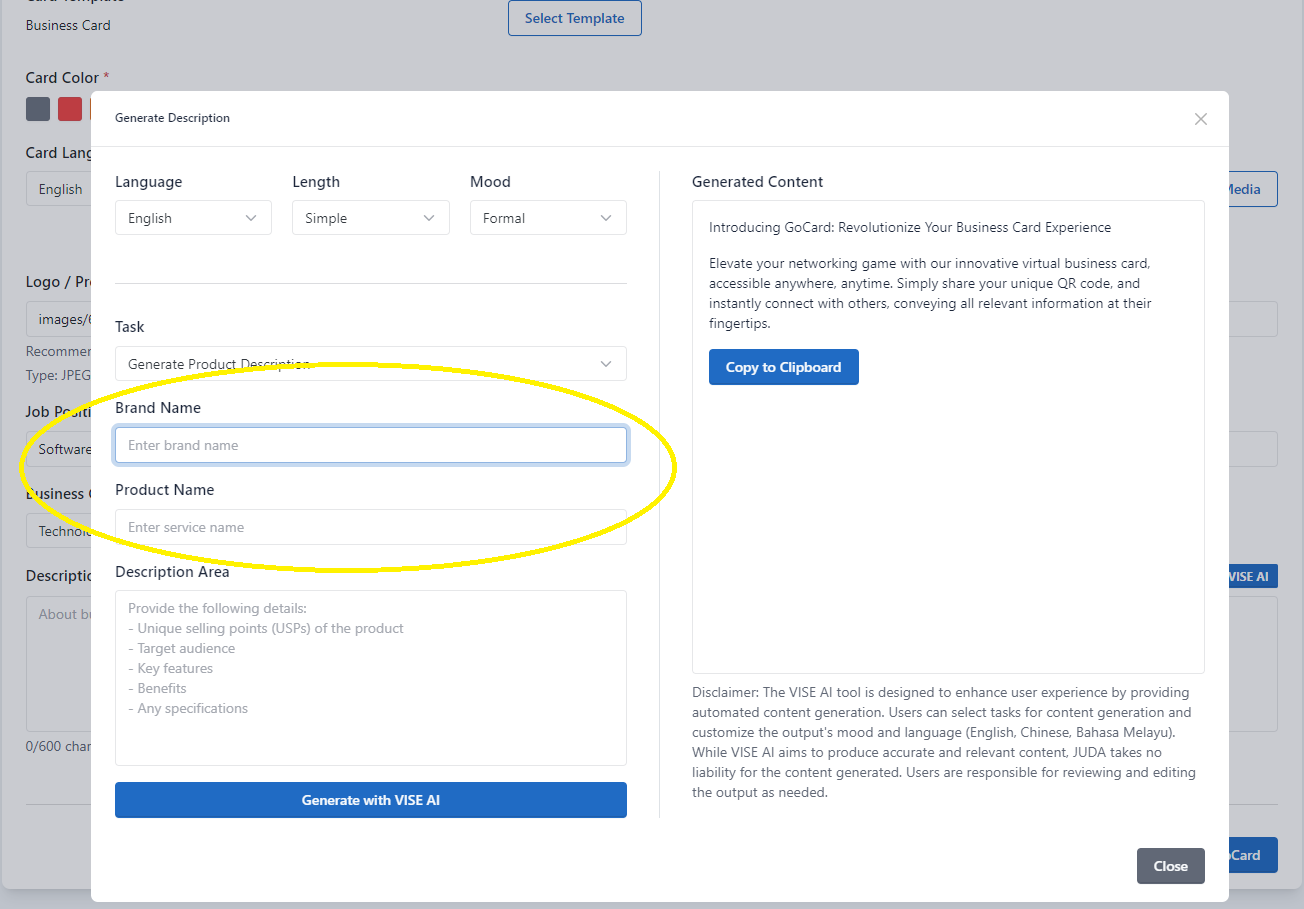Click inside the Description Area textbox
Viewport: 1304px width, 909px height.
(x=370, y=677)
